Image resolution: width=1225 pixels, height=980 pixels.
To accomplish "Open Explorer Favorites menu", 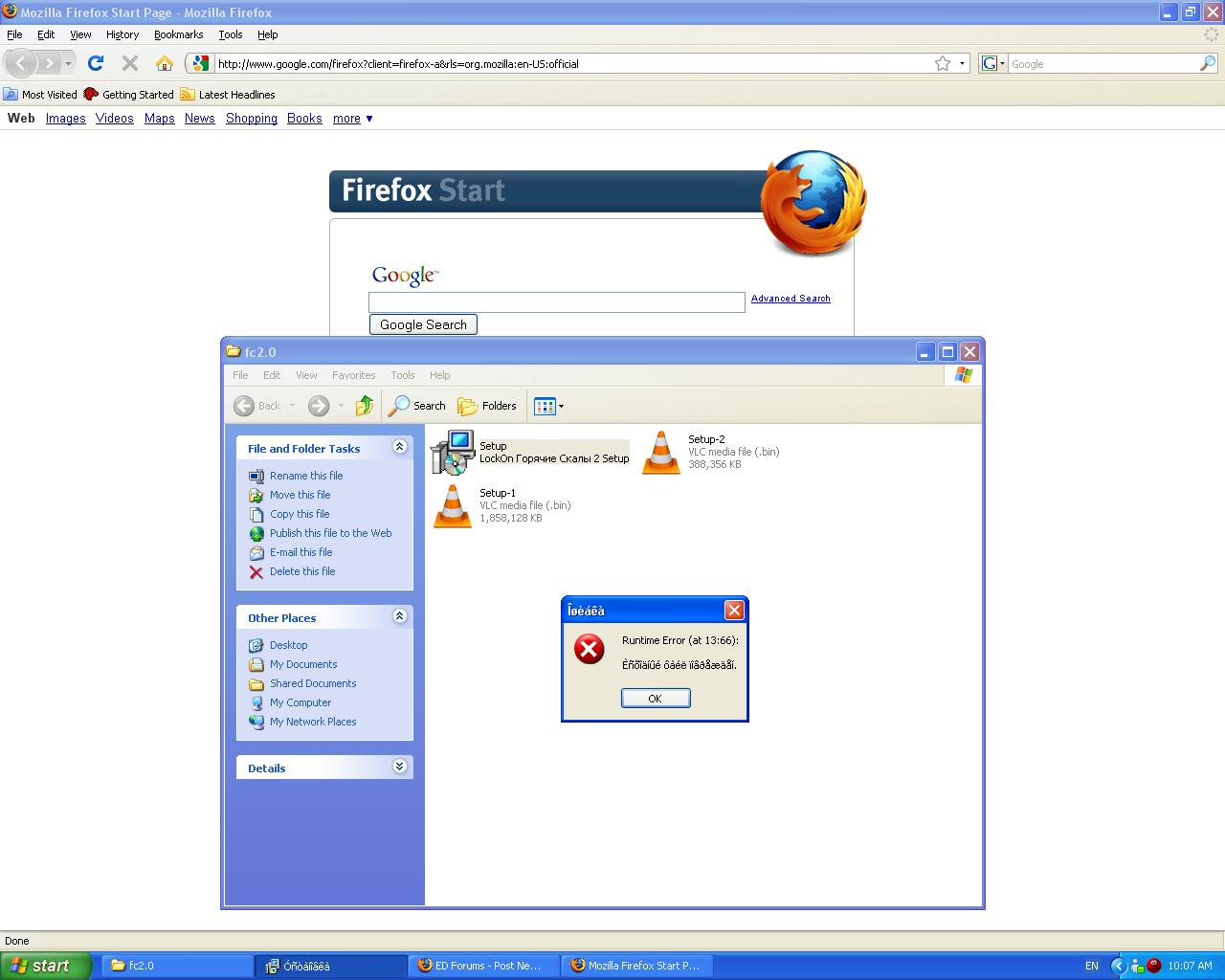I will tap(353, 375).
